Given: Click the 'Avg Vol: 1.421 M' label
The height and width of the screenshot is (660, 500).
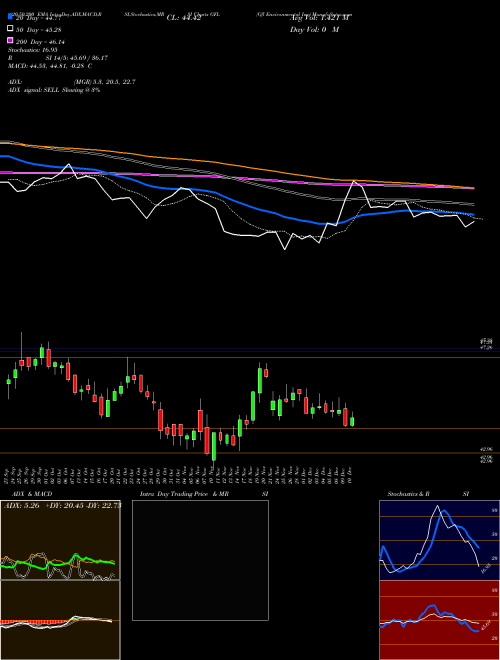Looking at the screenshot, I should click(320, 18).
